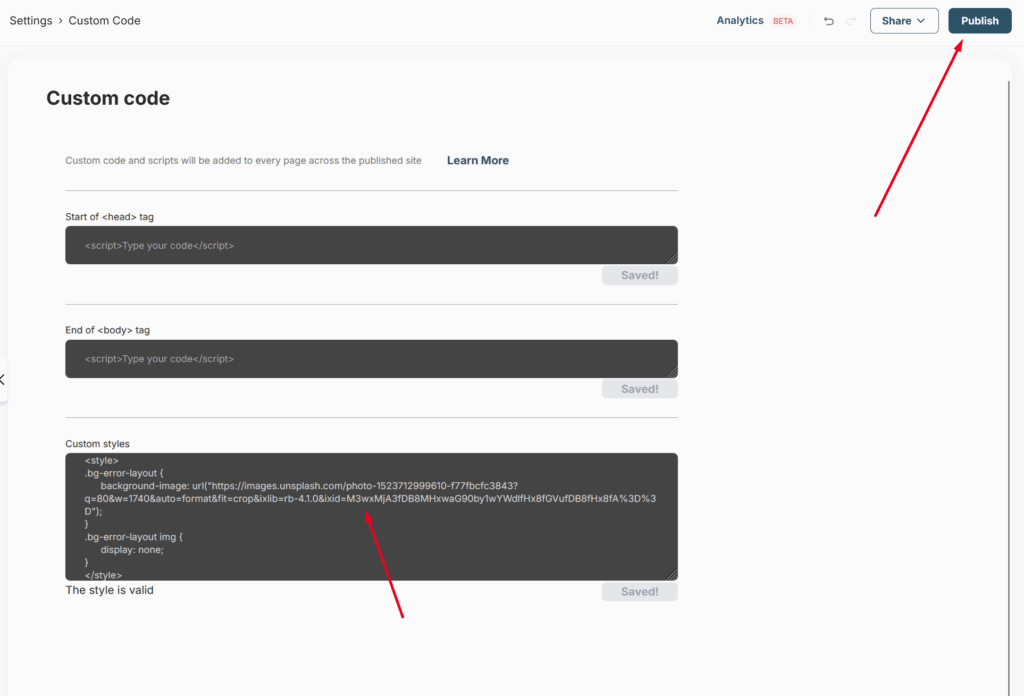1024x696 pixels.
Task: Open the Share dropdown
Action: click(904, 21)
